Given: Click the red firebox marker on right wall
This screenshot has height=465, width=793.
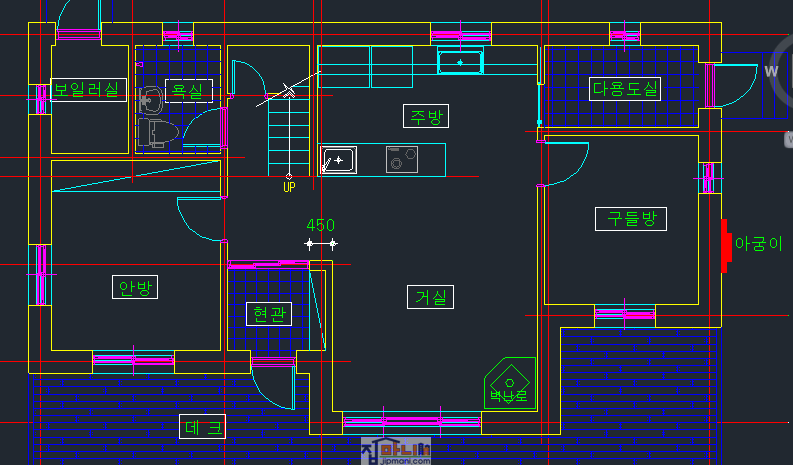Looking at the screenshot, I should point(724,246).
